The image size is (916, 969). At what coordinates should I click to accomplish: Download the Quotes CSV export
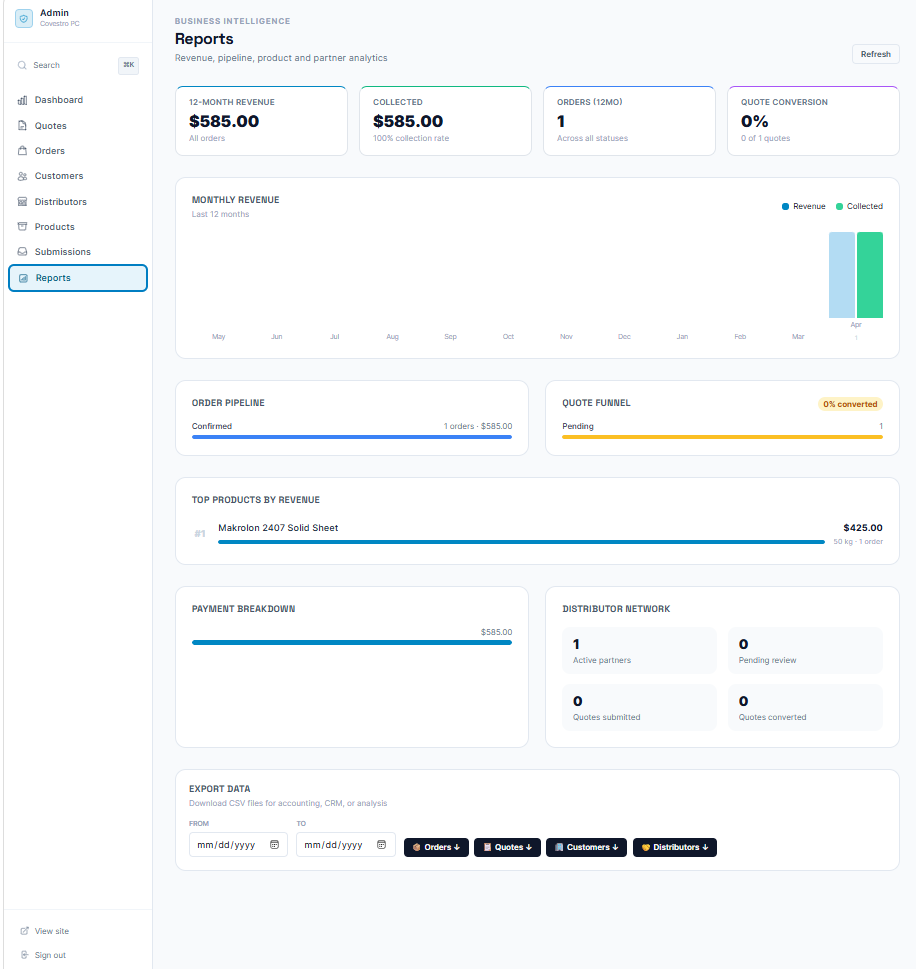pyautogui.click(x=507, y=847)
